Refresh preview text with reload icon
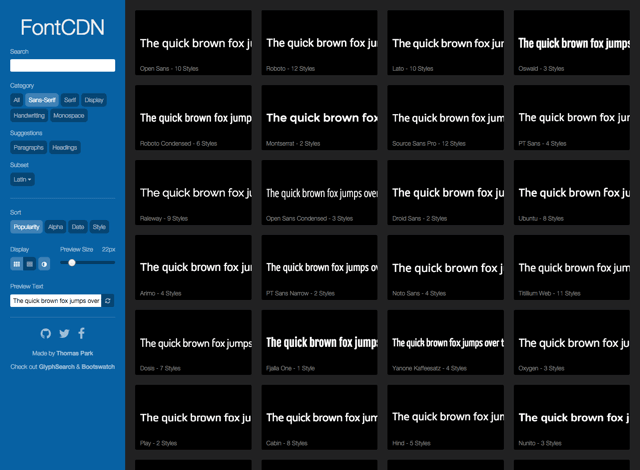 click(x=108, y=301)
